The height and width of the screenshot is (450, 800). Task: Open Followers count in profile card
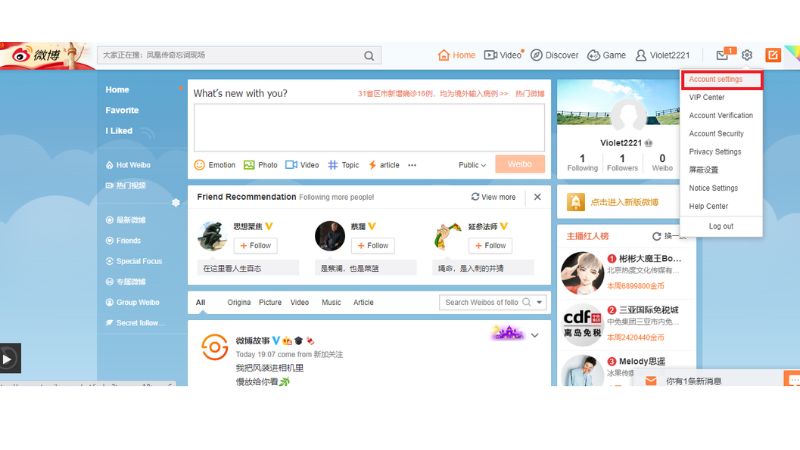[622, 163]
